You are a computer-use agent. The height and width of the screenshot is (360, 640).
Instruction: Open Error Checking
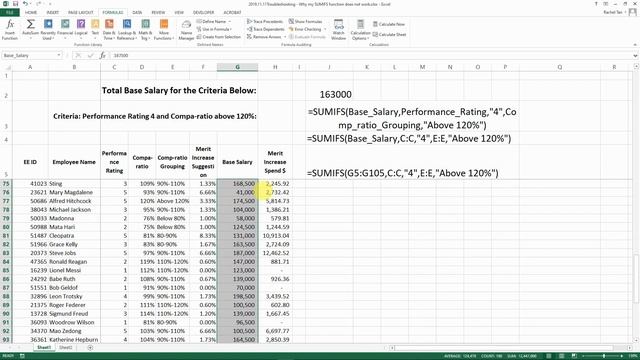point(305,29)
